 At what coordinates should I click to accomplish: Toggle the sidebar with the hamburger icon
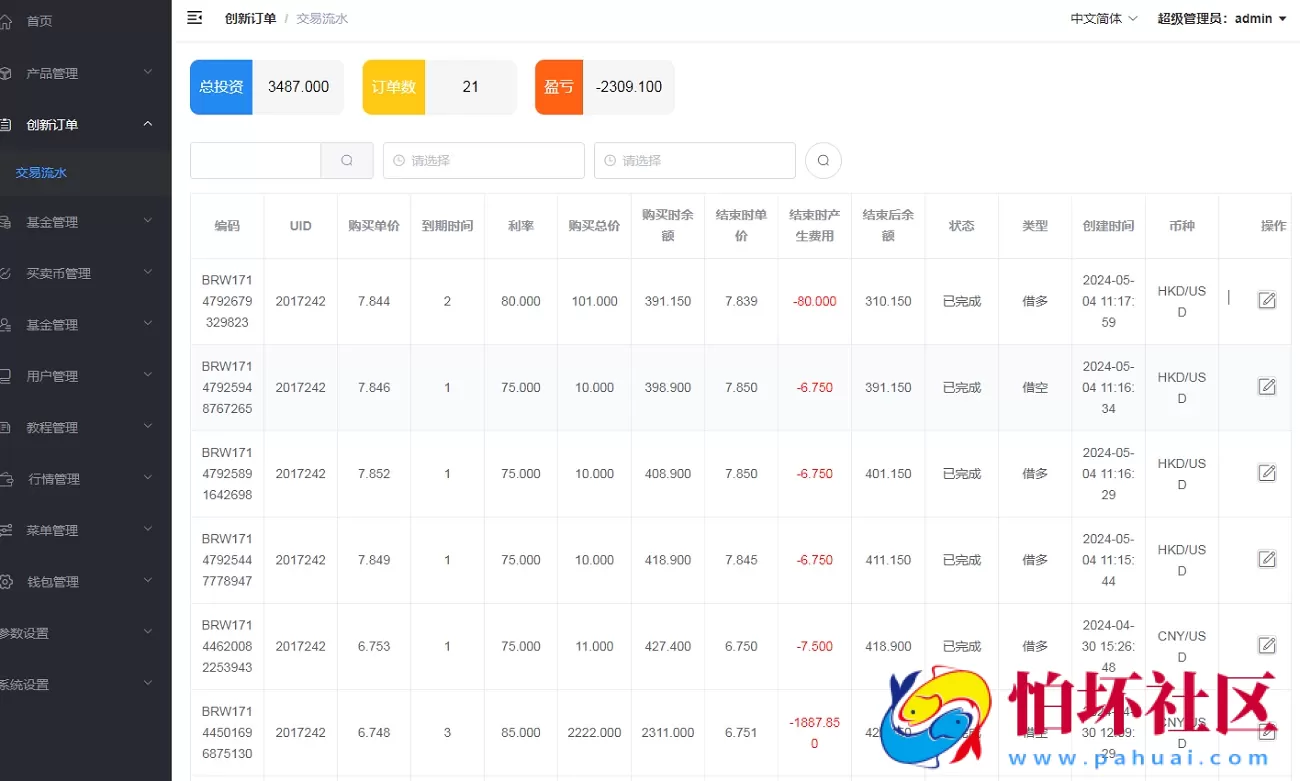tap(194, 17)
